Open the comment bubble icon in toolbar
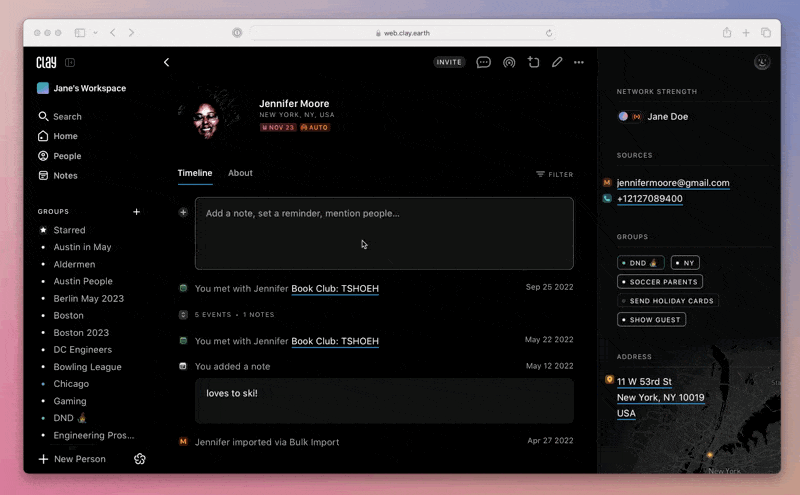The width and height of the screenshot is (800, 495). coord(484,62)
